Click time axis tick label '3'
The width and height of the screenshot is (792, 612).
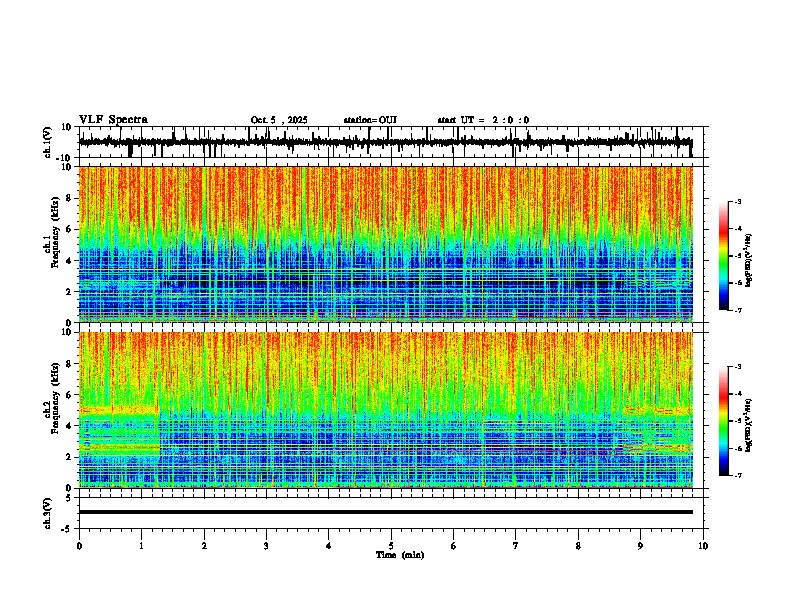[266, 546]
